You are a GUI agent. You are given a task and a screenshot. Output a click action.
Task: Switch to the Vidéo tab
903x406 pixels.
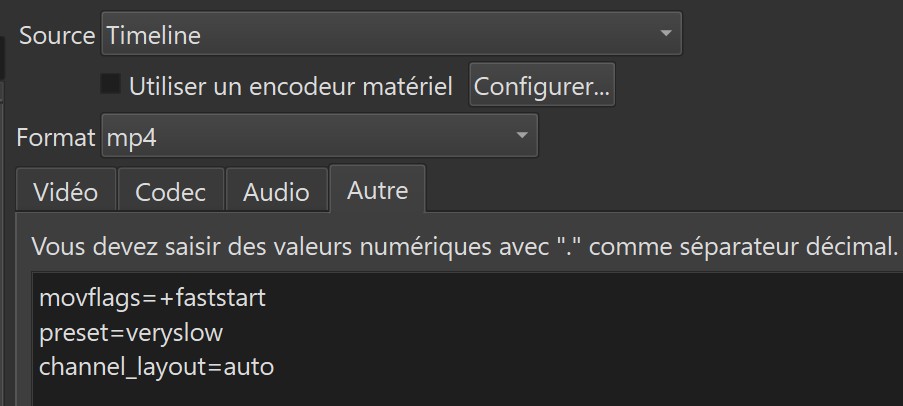click(x=66, y=191)
